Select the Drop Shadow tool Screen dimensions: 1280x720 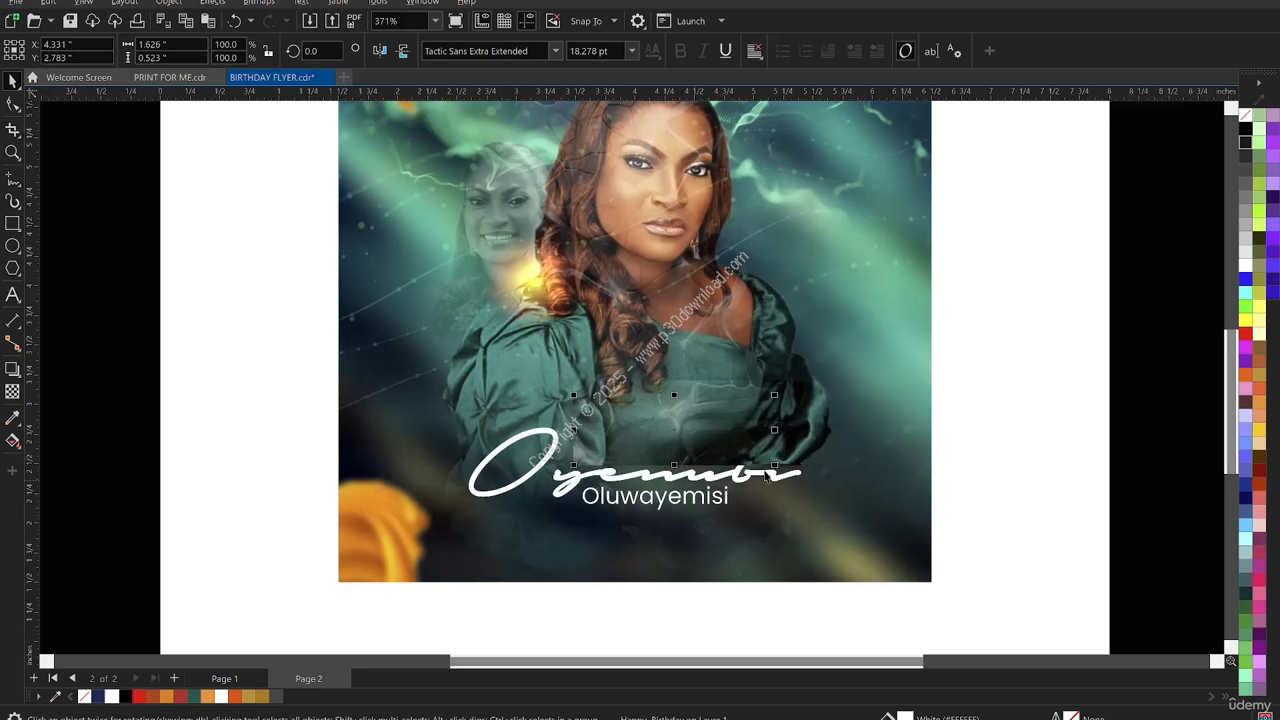click(12, 369)
